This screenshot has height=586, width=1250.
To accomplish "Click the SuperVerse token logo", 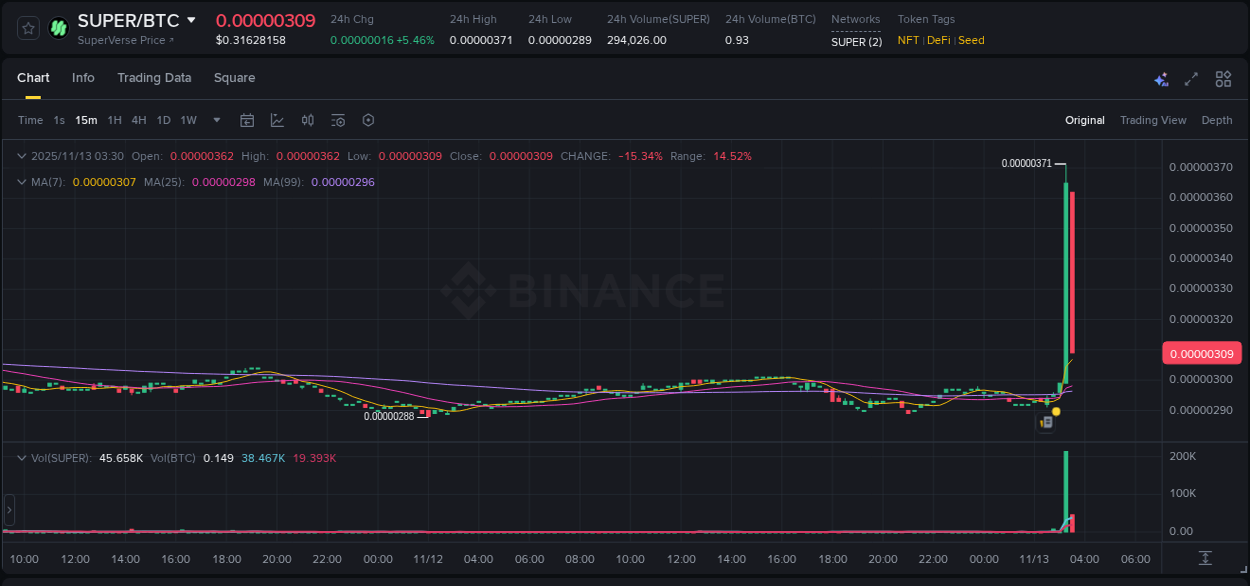I will point(57,27).
